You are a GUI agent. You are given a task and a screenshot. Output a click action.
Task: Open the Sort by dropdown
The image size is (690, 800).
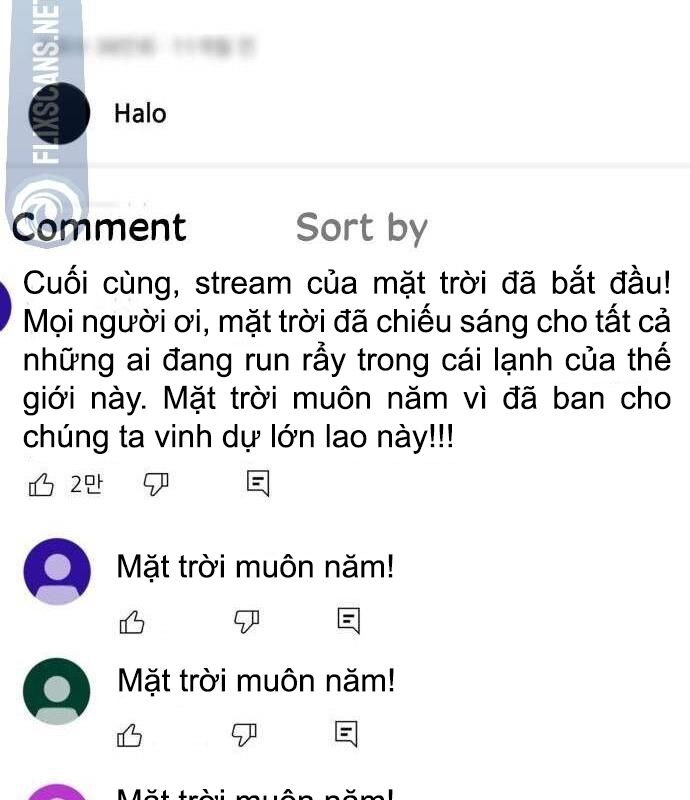[x=361, y=228]
